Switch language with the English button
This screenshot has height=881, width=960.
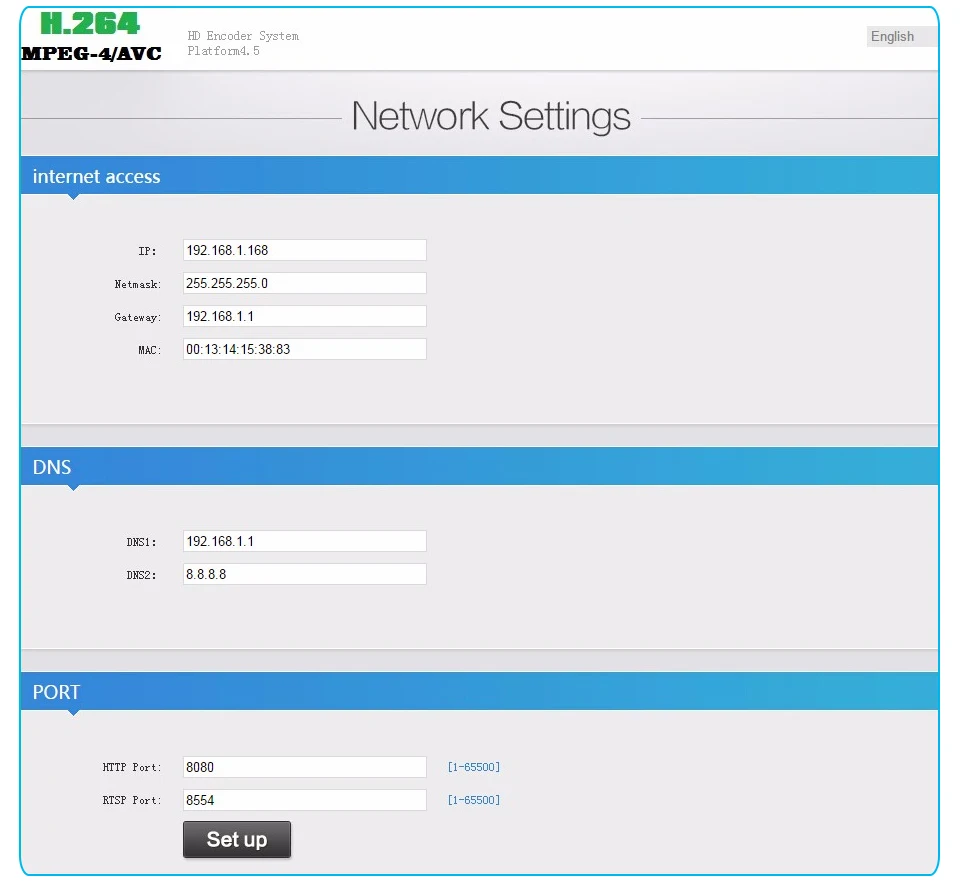click(x=901, y=37)
